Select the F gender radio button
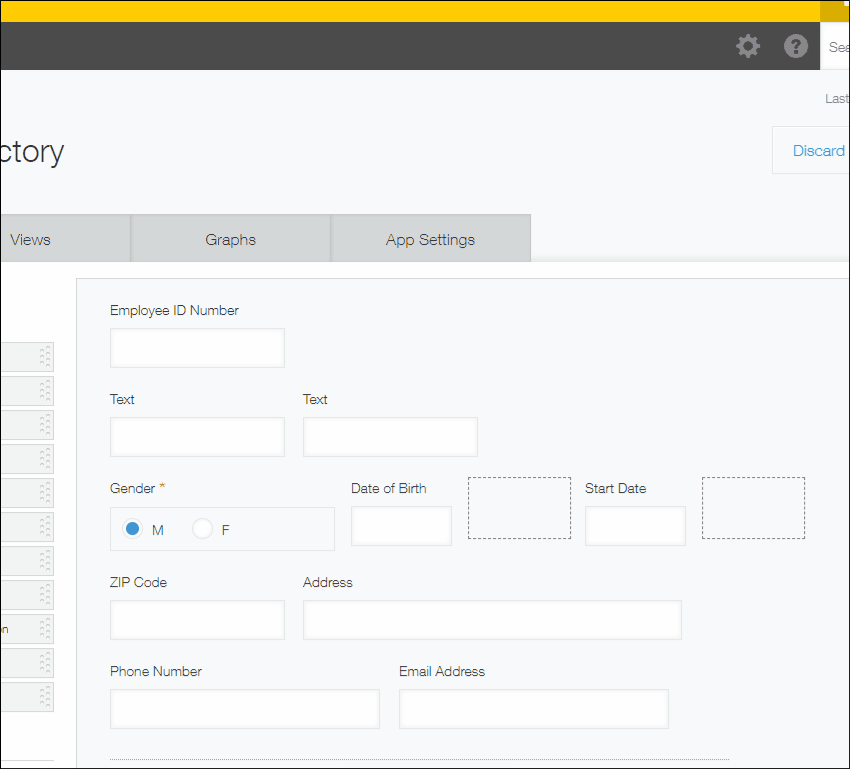 [203, 529]
